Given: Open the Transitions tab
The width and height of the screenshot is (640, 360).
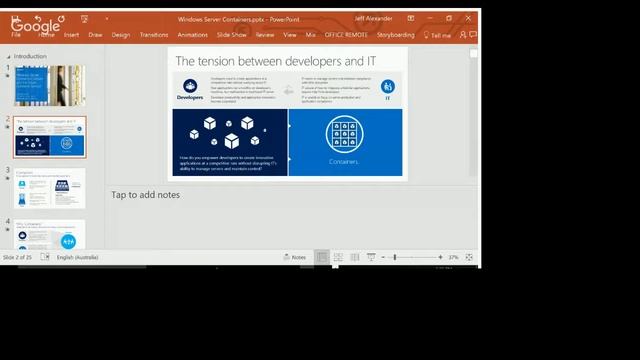Looking at the screenshot, I should (x=154, y=35).
